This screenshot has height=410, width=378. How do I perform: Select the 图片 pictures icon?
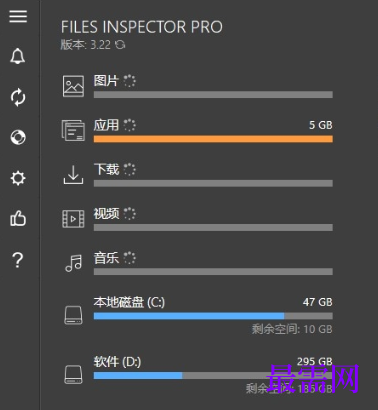click(x=73, y=86)
